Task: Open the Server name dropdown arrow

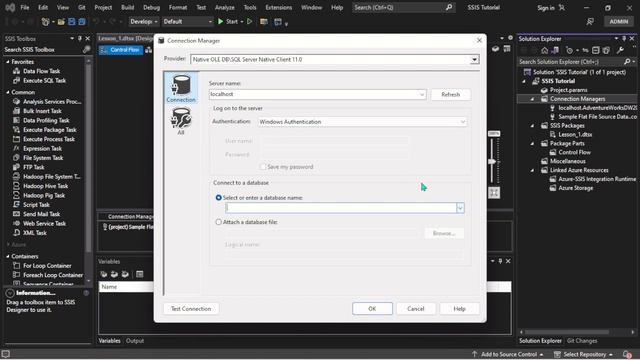Action: [422, 94]
